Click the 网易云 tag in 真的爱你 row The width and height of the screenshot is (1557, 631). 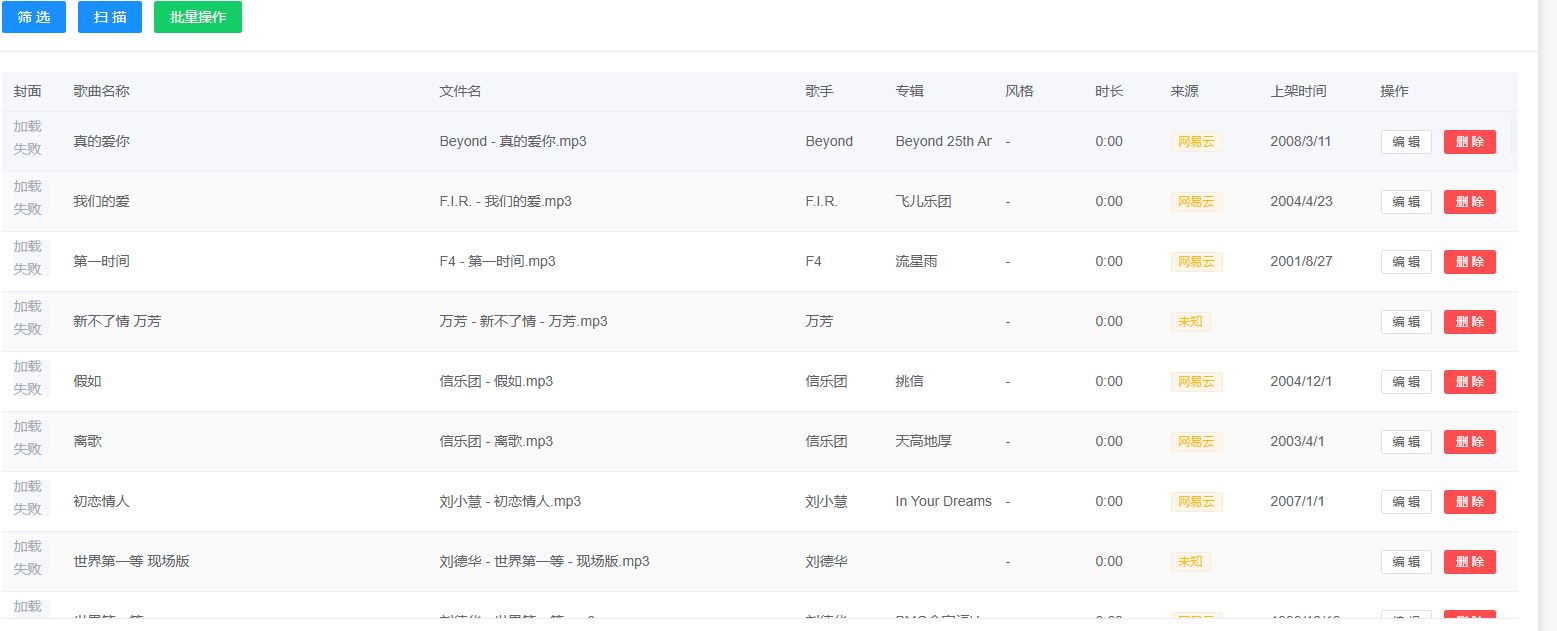coord(1196,142)
